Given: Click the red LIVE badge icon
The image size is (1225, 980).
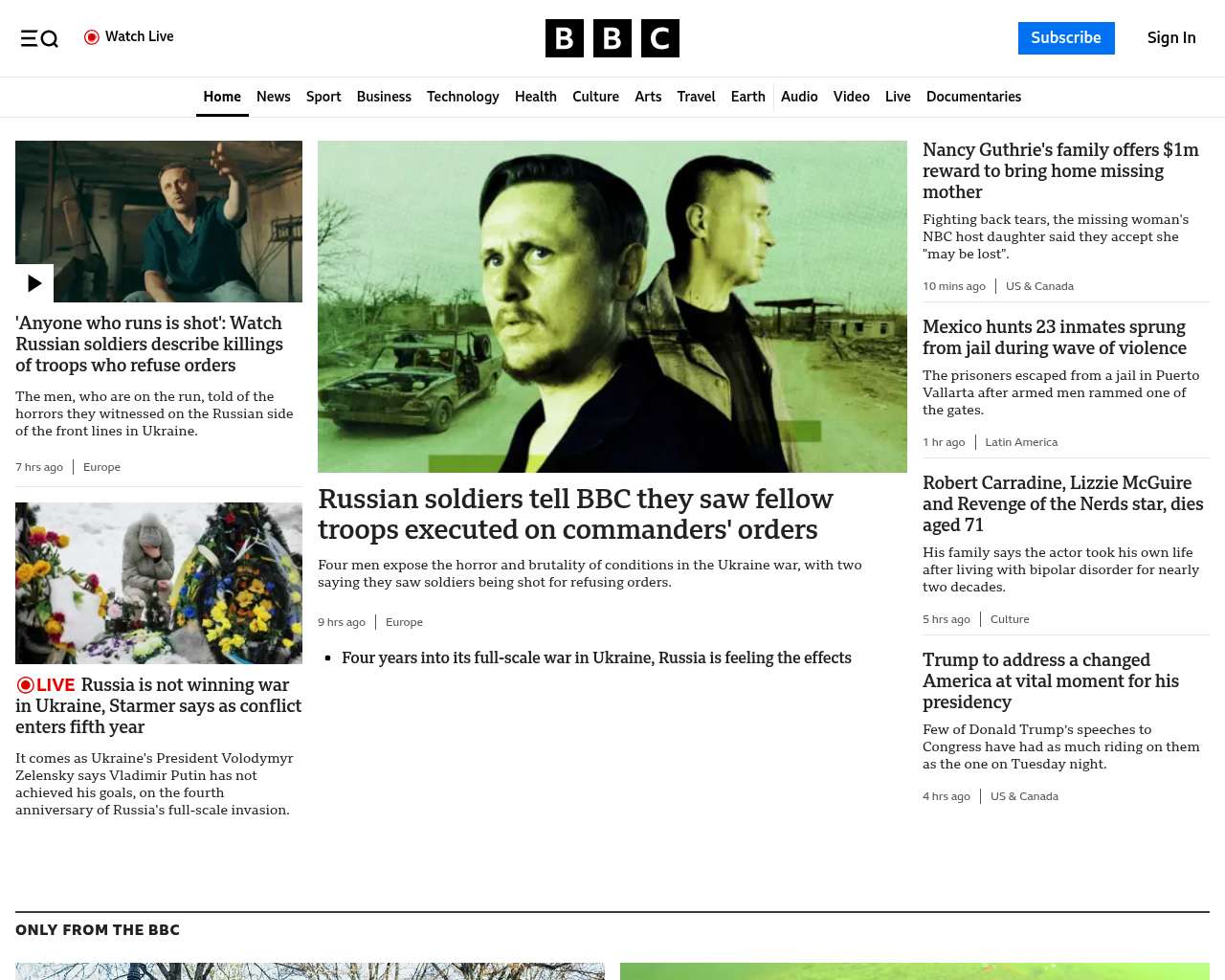Looking at the screenshot, I should click(x=45, y=685).
